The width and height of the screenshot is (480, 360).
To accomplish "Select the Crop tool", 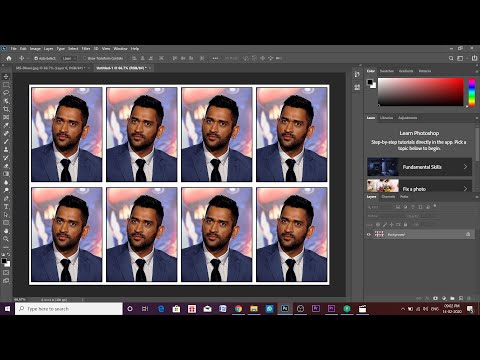I will [x=6, y=109].
